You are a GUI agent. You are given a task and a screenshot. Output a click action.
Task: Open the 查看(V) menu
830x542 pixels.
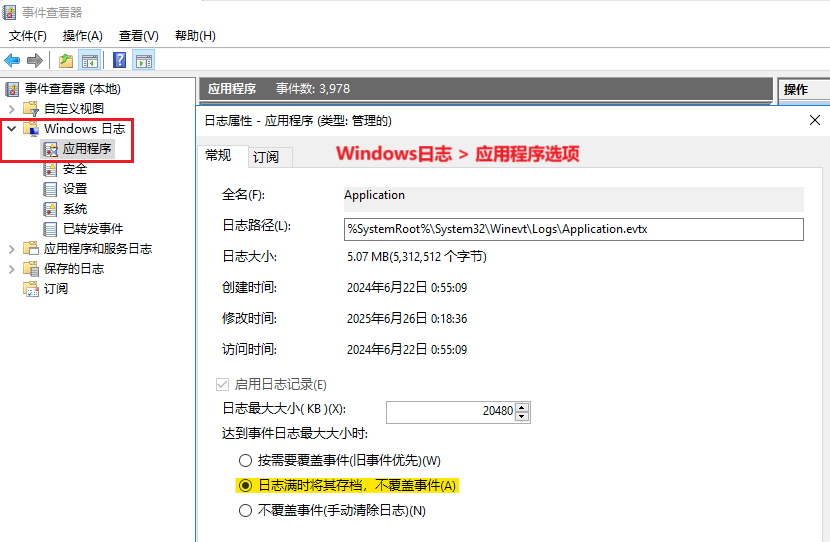[x=139, y=36]
